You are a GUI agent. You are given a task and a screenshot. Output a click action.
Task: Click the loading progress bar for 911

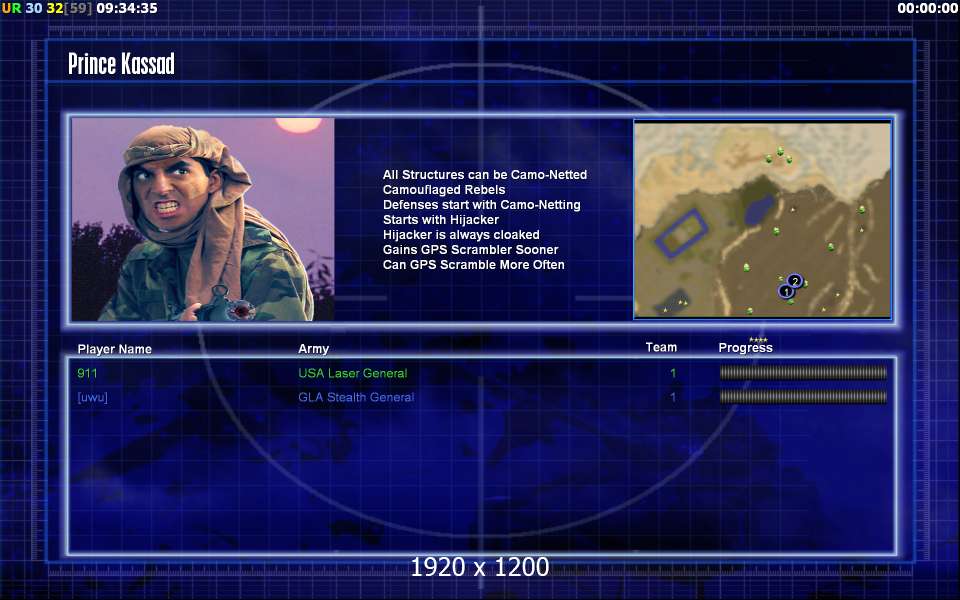[803, 372]
